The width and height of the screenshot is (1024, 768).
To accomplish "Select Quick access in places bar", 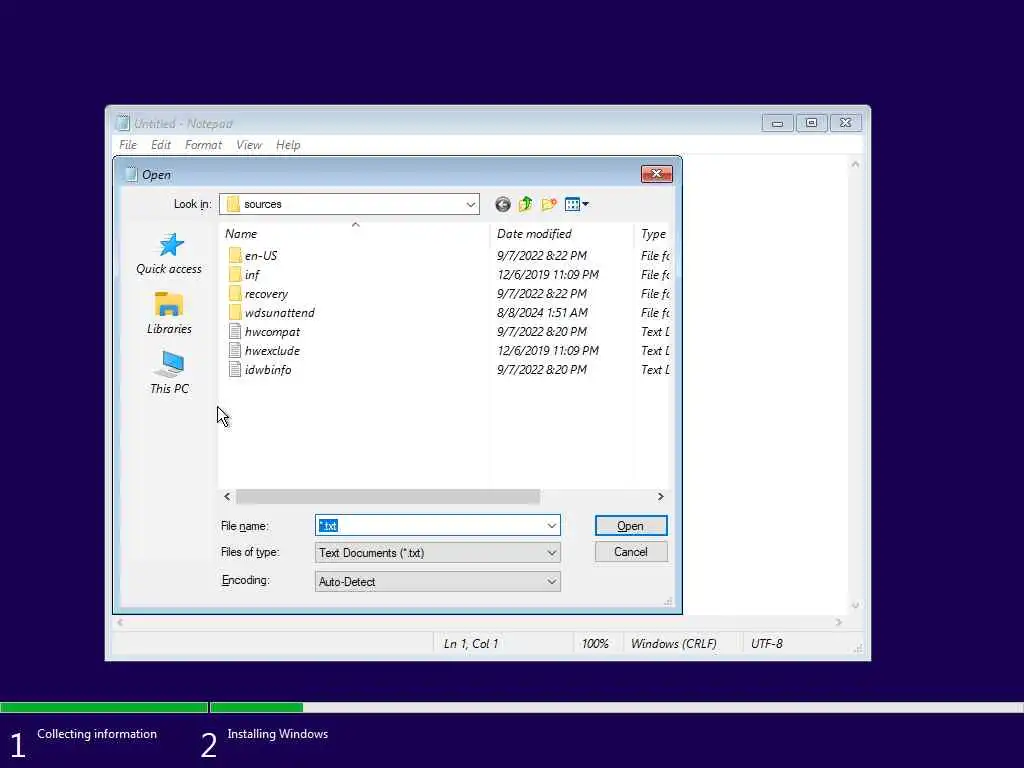I will (x=169, y=253).
